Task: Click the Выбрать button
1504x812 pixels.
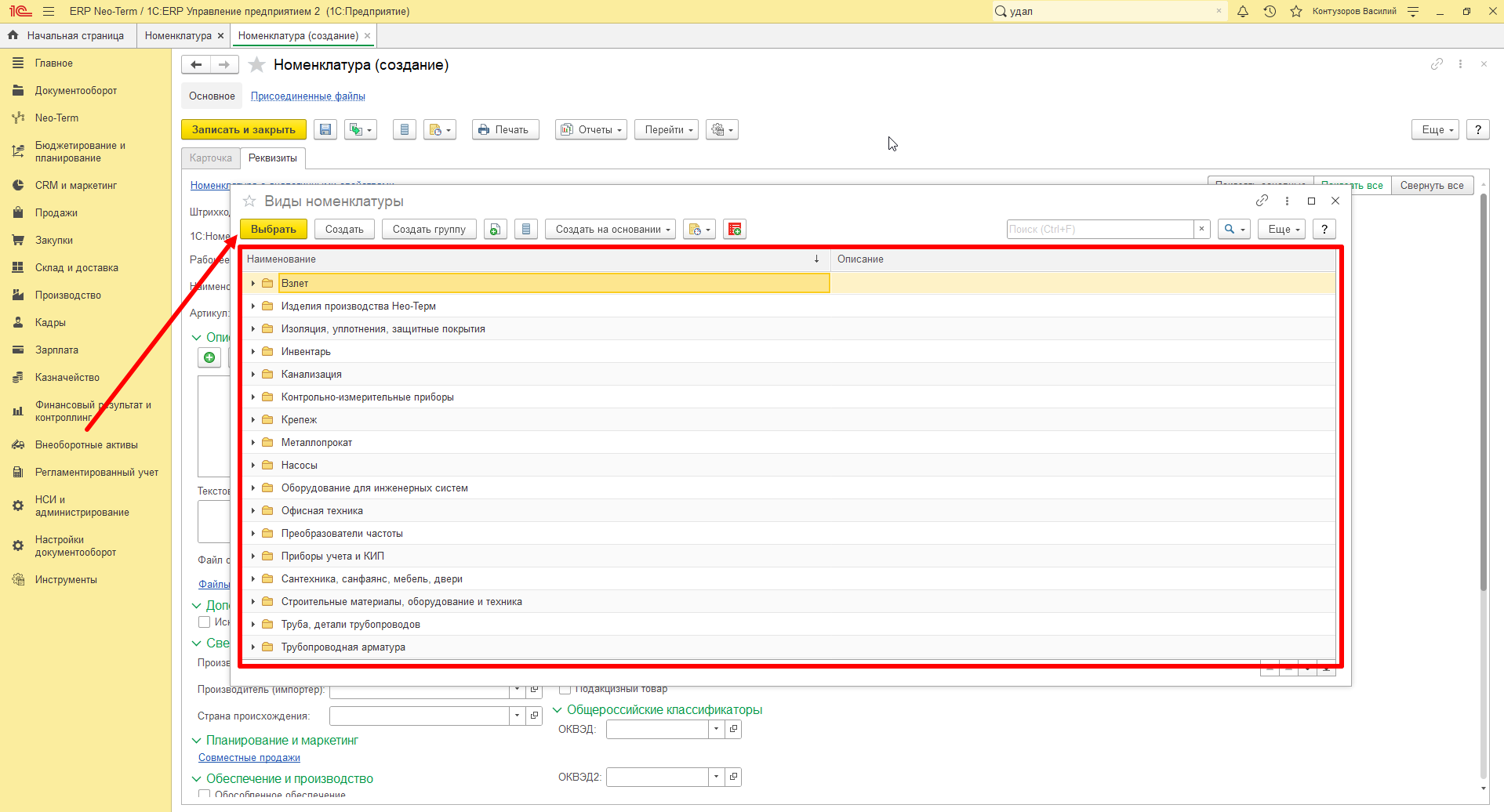Action: (x=274, y=230)
